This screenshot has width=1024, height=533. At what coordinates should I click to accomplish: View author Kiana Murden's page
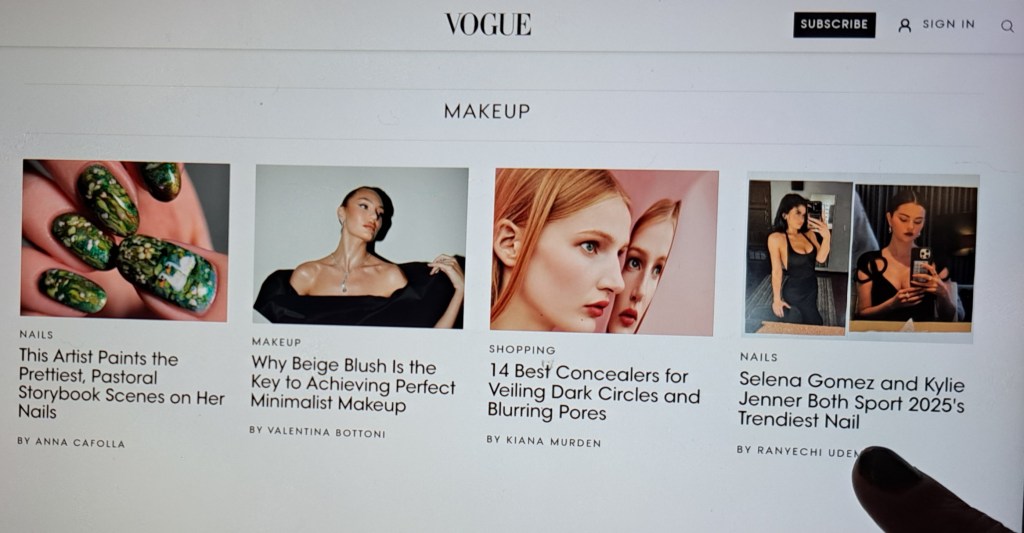[543, 441]
